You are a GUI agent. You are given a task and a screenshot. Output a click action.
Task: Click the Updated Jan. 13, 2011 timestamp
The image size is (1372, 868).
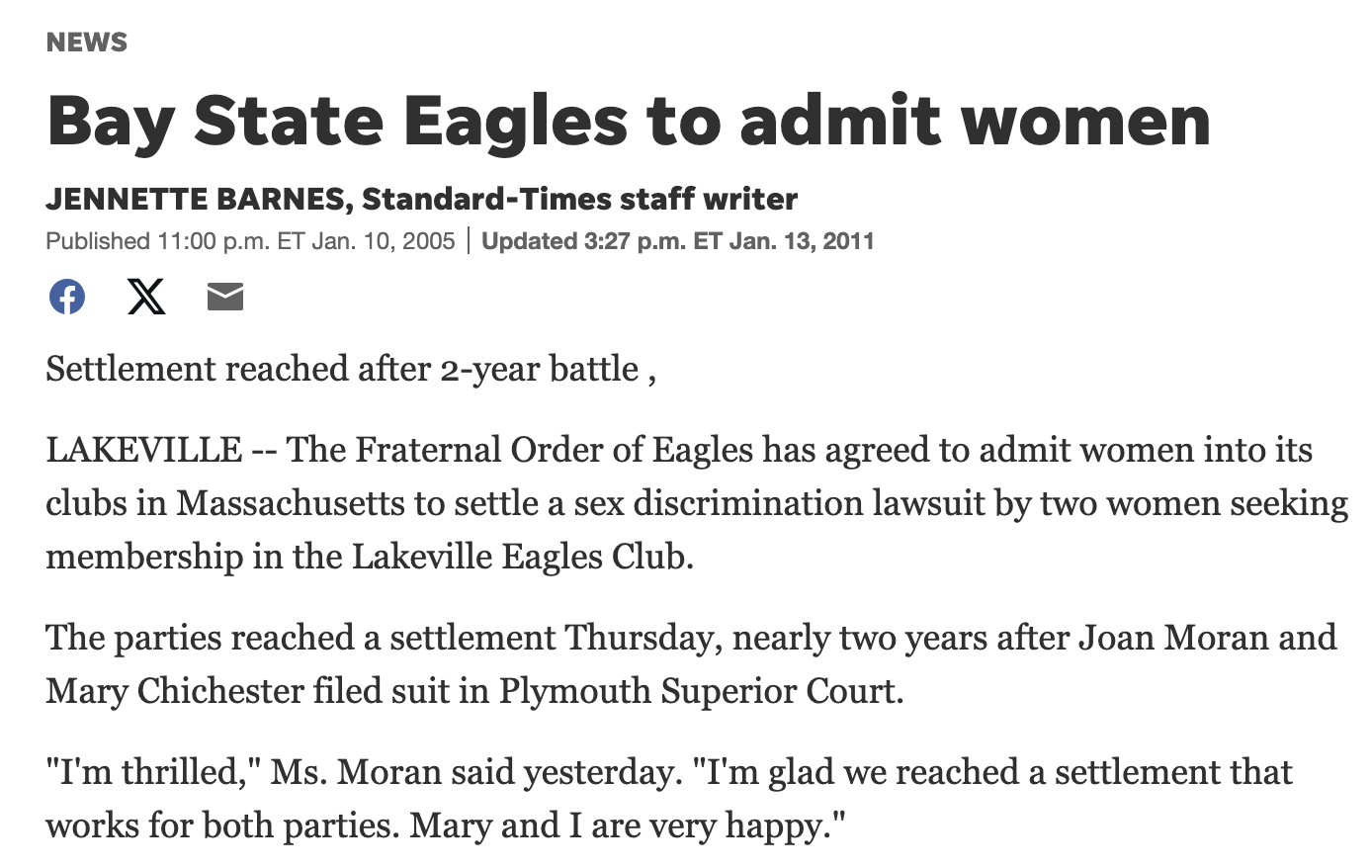pyautogui.click(x=678, y=241)
